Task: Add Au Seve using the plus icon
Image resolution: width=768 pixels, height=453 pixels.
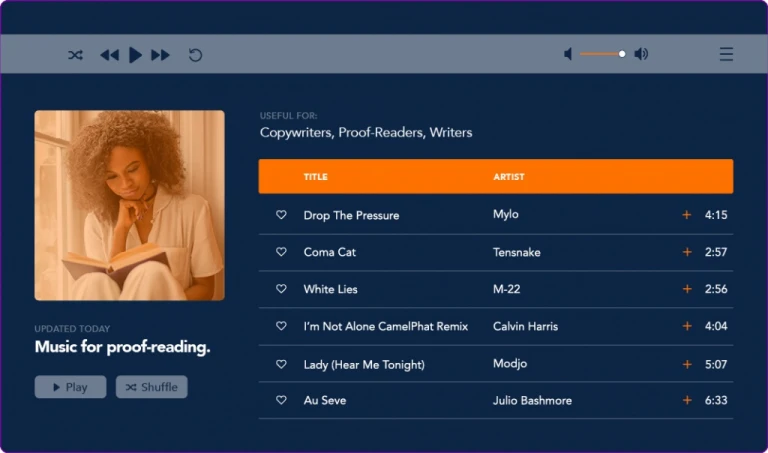Action: point(687,401)
